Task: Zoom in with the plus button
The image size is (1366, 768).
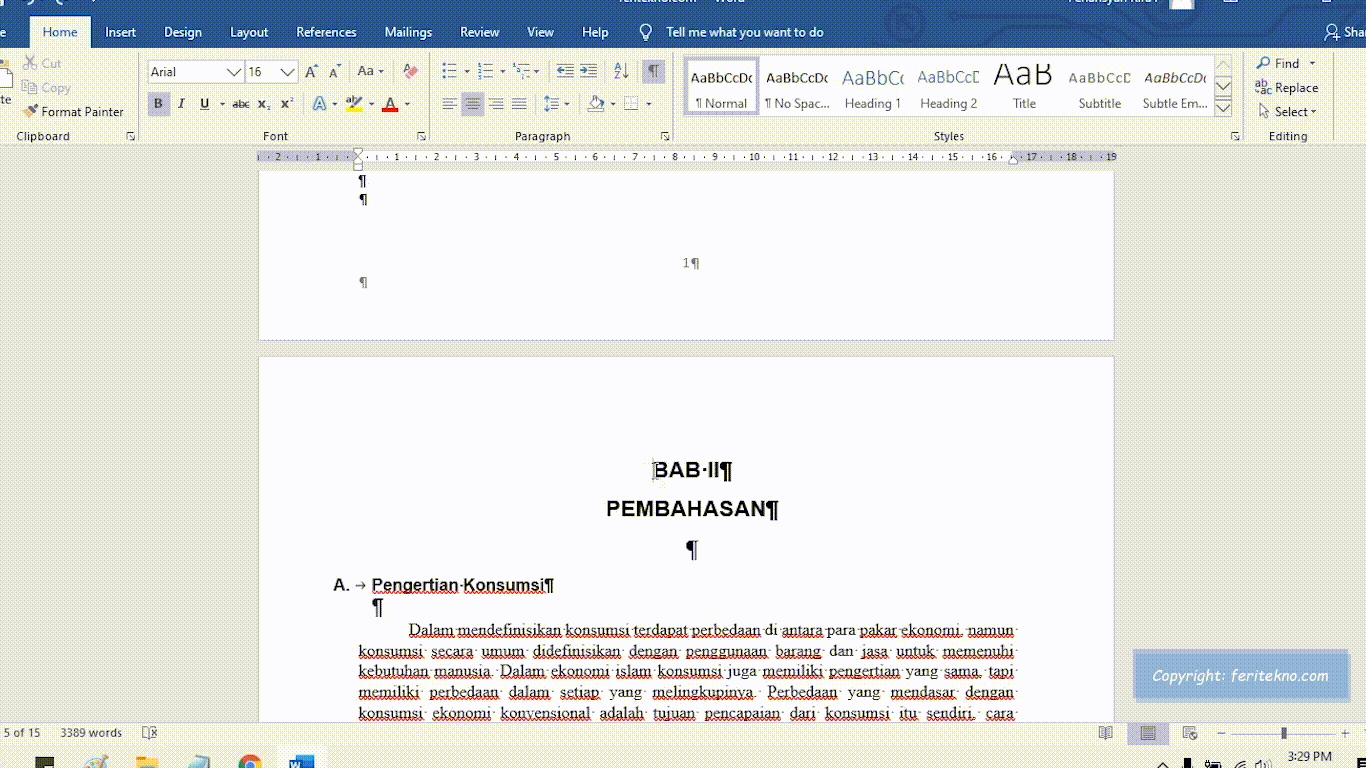Action: (x=1345, y=733)
